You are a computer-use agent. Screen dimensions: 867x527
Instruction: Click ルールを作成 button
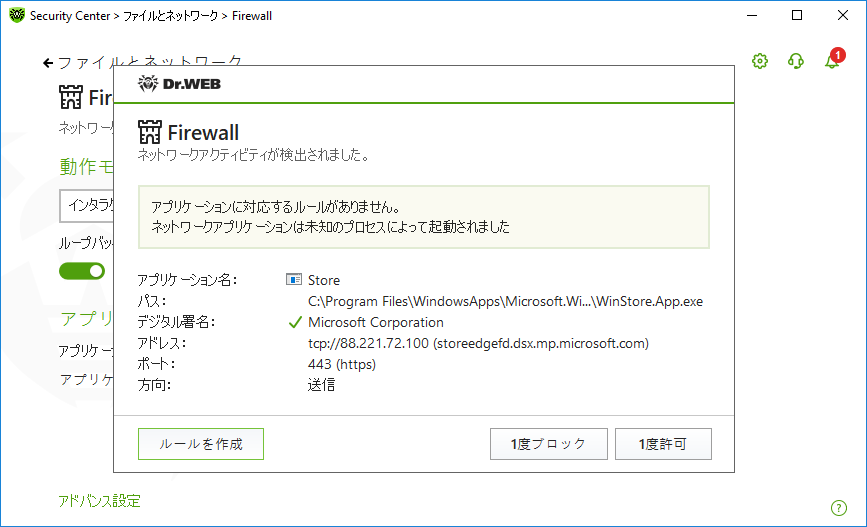(x=201, y=444)
